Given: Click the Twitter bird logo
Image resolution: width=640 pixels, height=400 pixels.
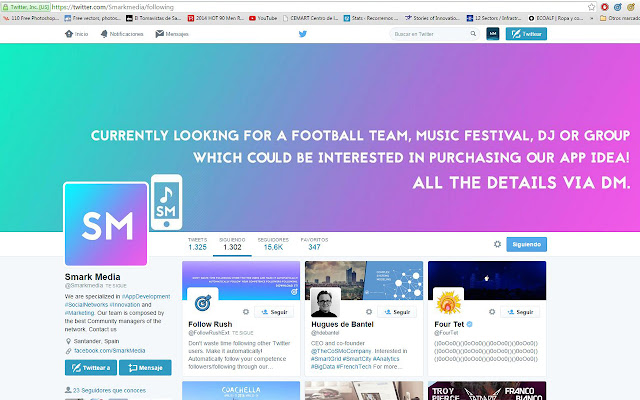Looking at the screenshot, I should pos(302,34).
